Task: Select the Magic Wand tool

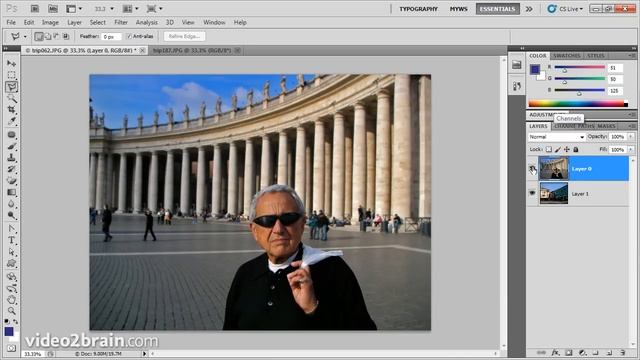Action: coord(11,98)
